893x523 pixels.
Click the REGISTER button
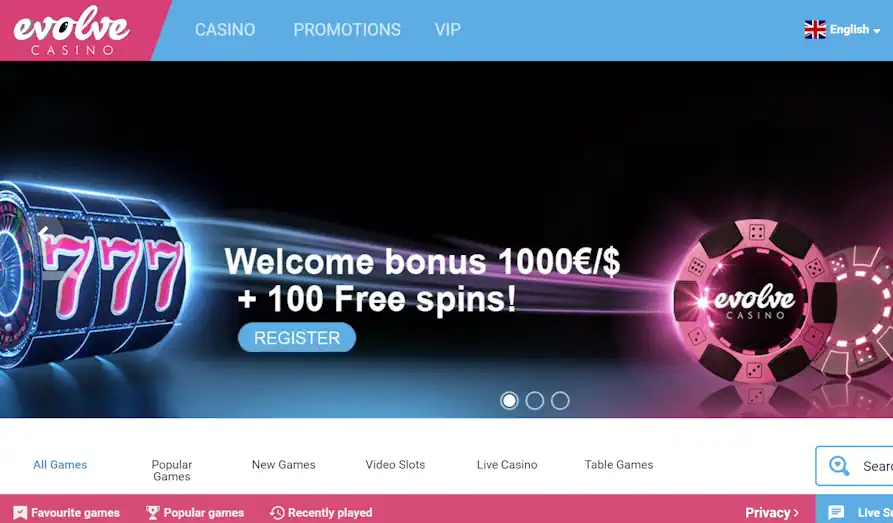click(297, 338)
